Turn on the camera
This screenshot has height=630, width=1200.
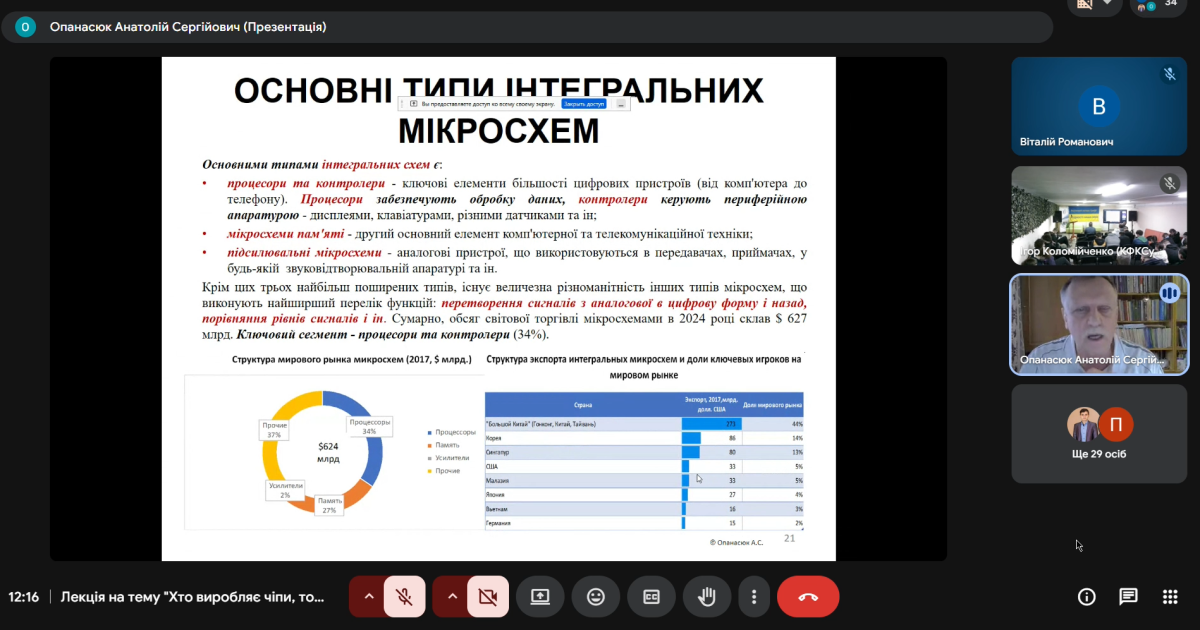[488, 597]
